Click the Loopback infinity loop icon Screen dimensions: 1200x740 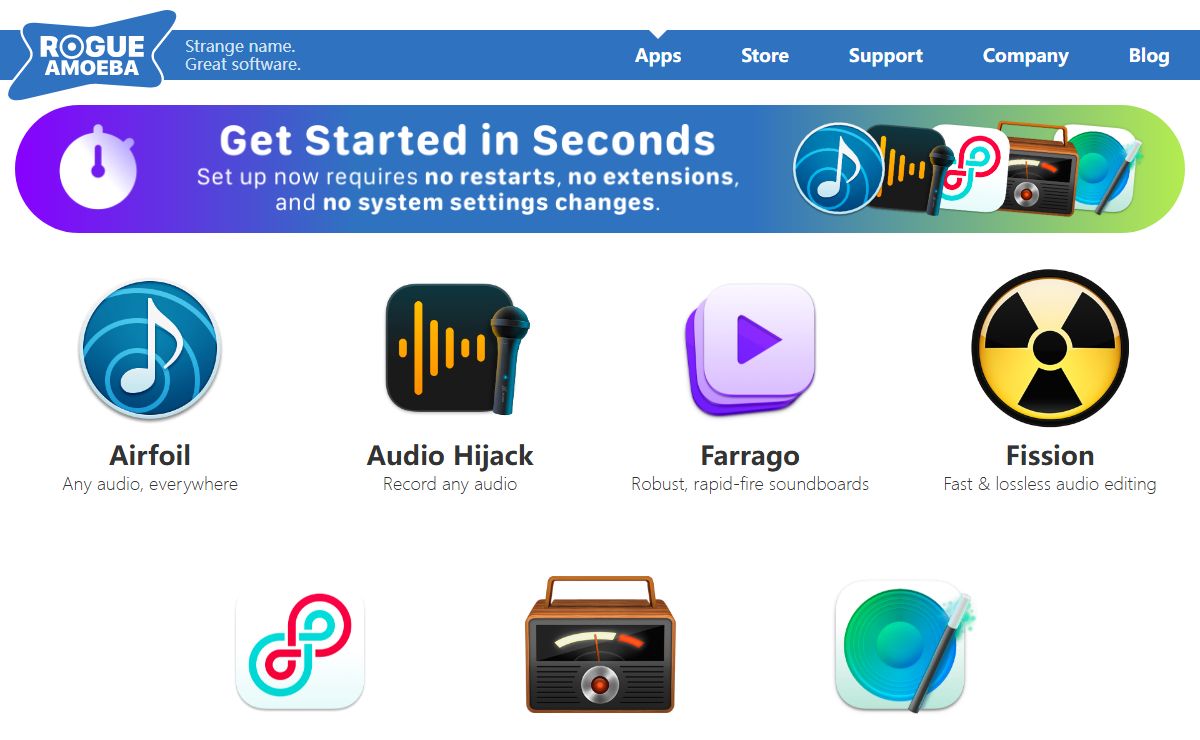(x=300, y=650)
